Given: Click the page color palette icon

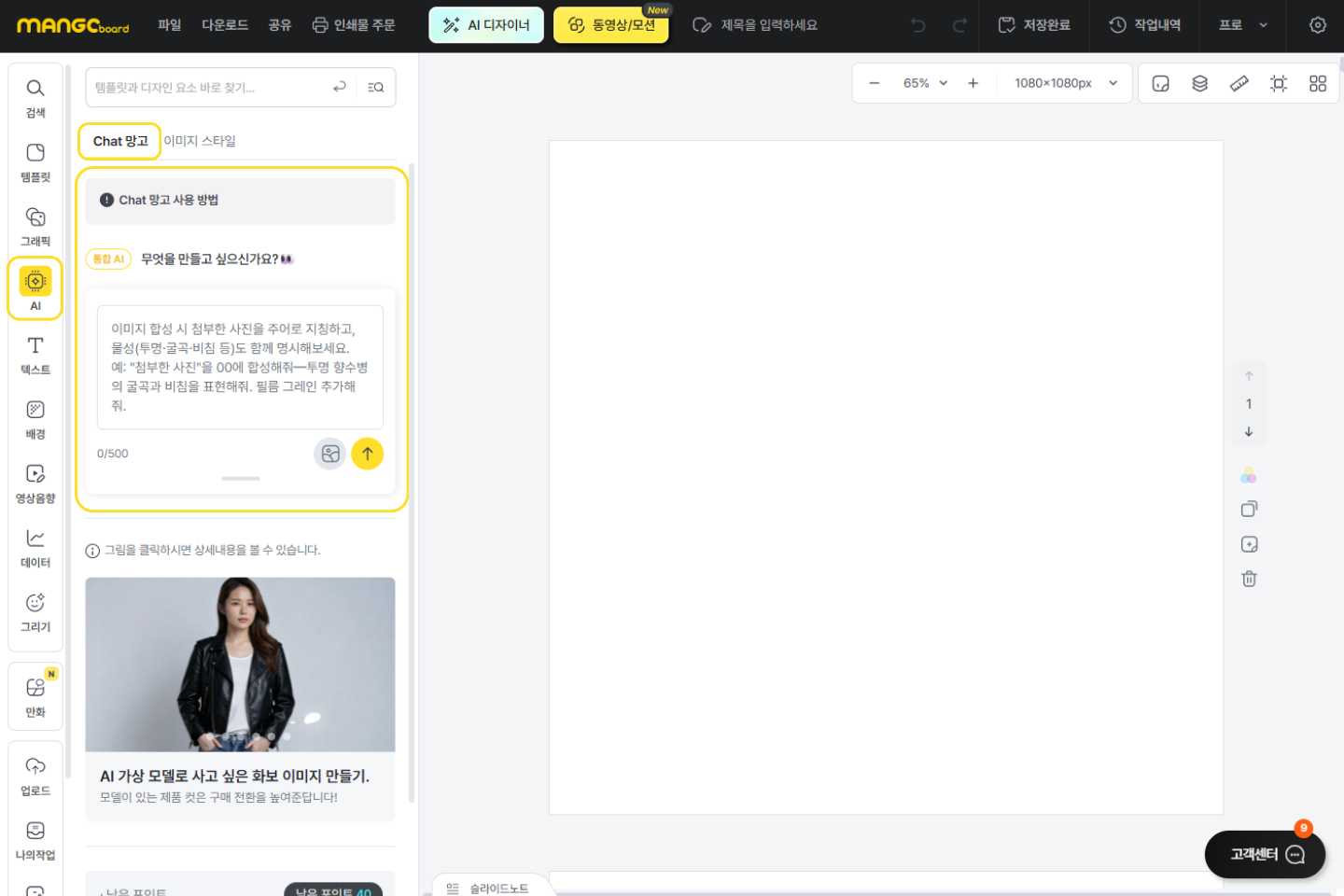Looking at the screenshot, I should click(1249, 476).
